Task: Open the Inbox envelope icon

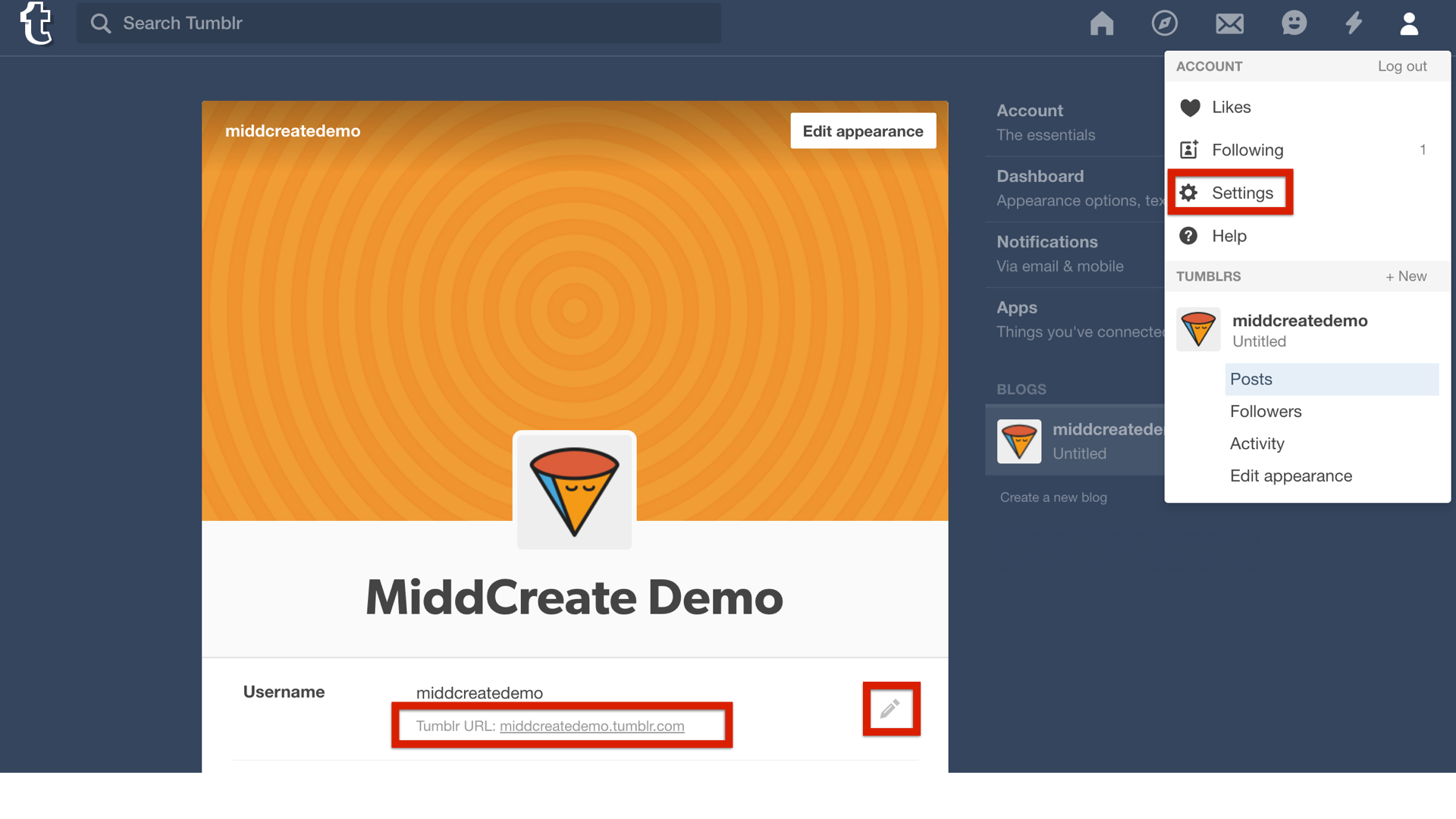Action: 1229,24
